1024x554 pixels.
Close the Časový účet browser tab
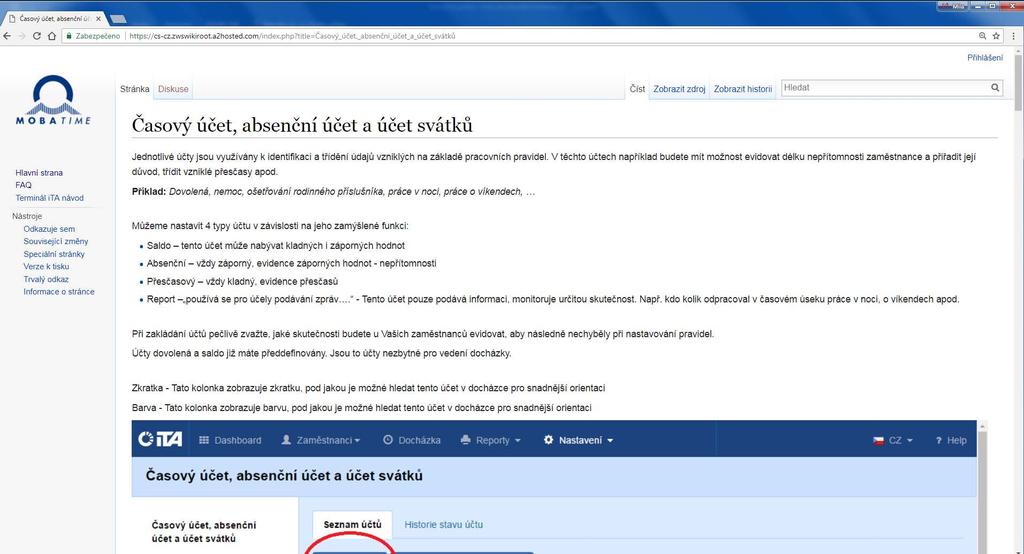coord(99,19)
